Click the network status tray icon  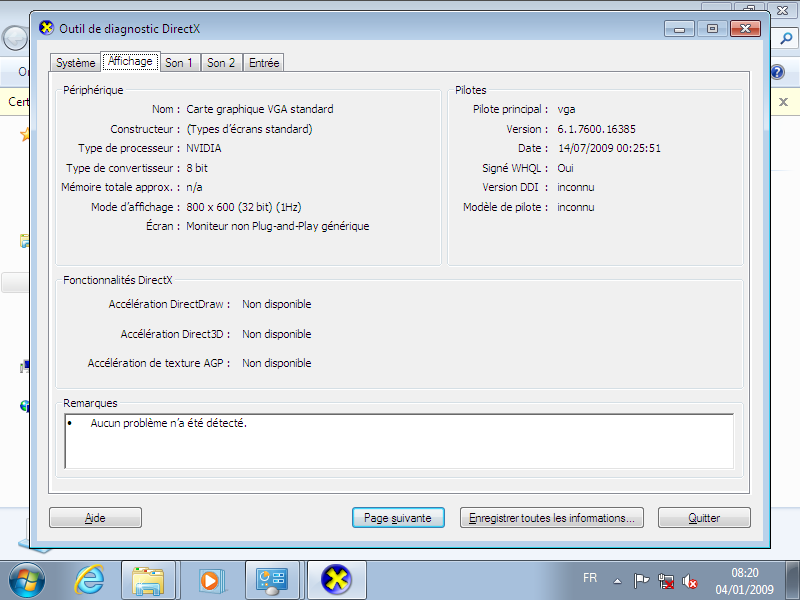666,580
